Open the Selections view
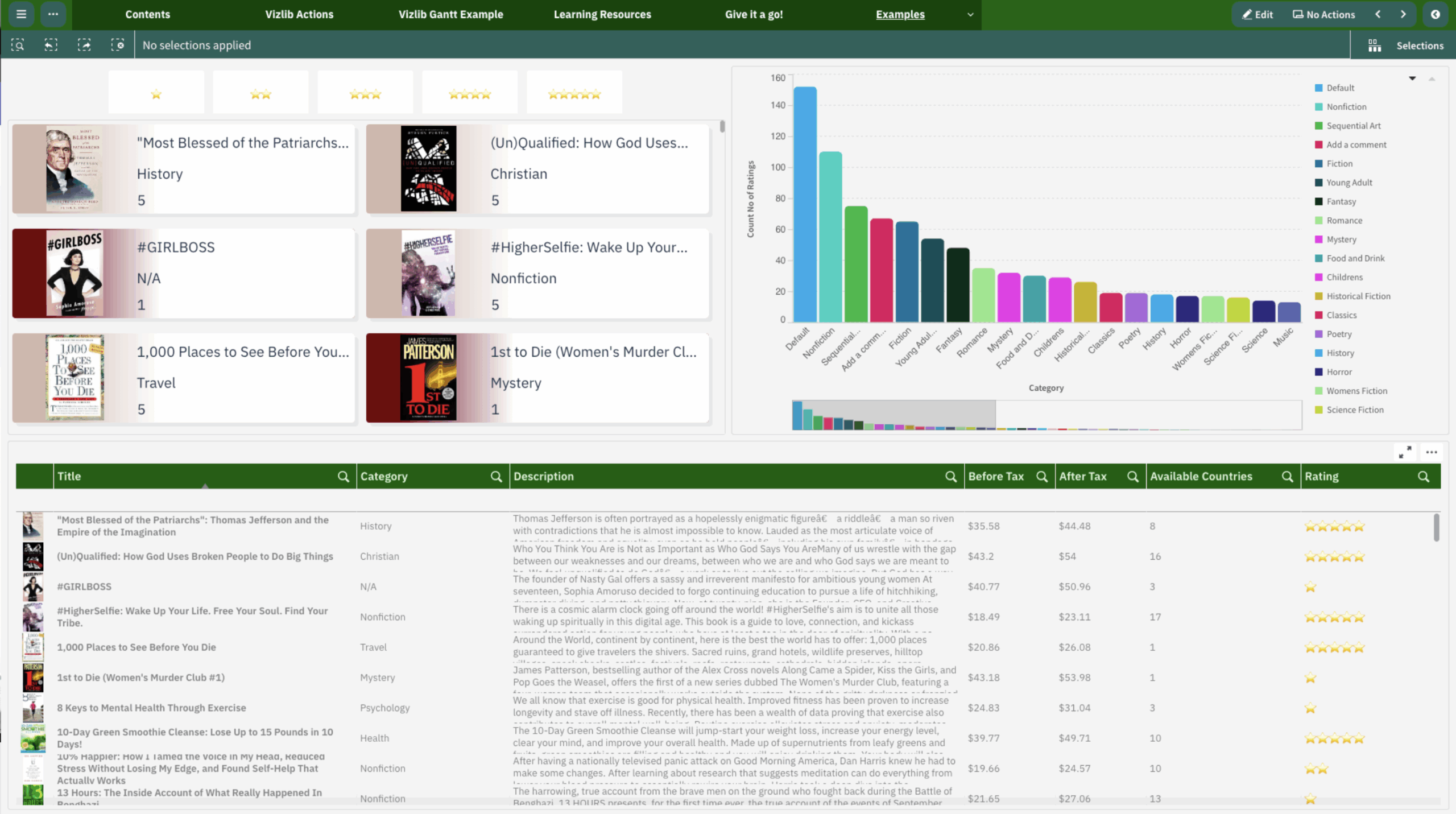This screenshot has height=814, width=1456. click(1420, 45)
